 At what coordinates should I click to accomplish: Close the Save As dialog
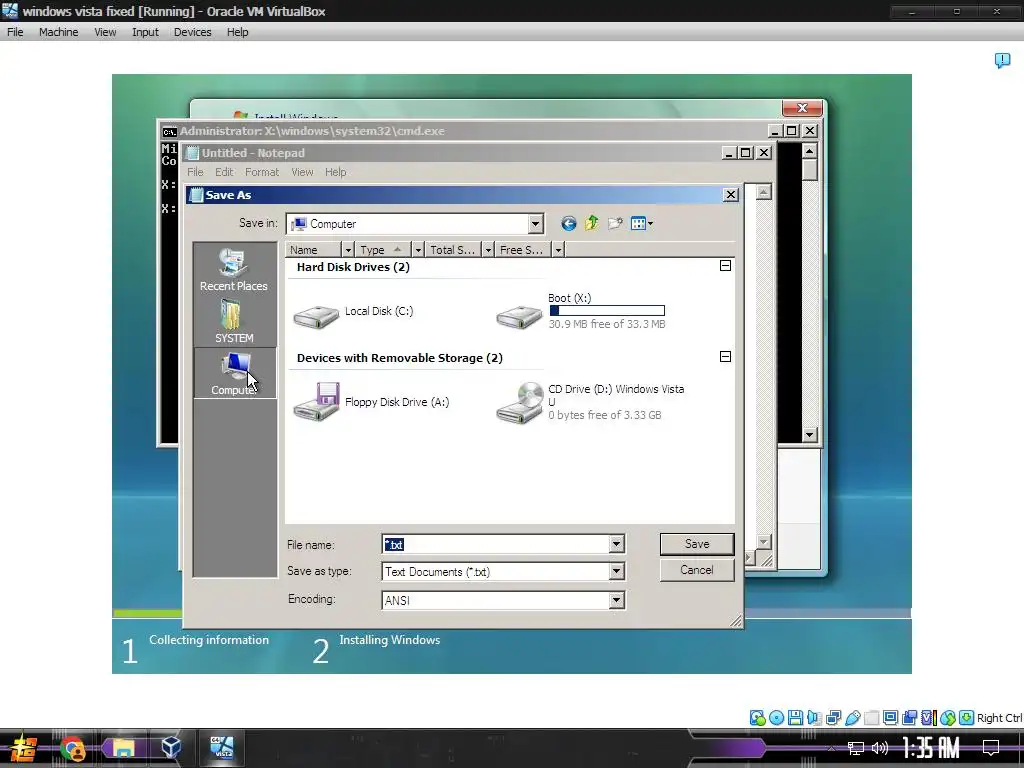click(x=731, y=195)
